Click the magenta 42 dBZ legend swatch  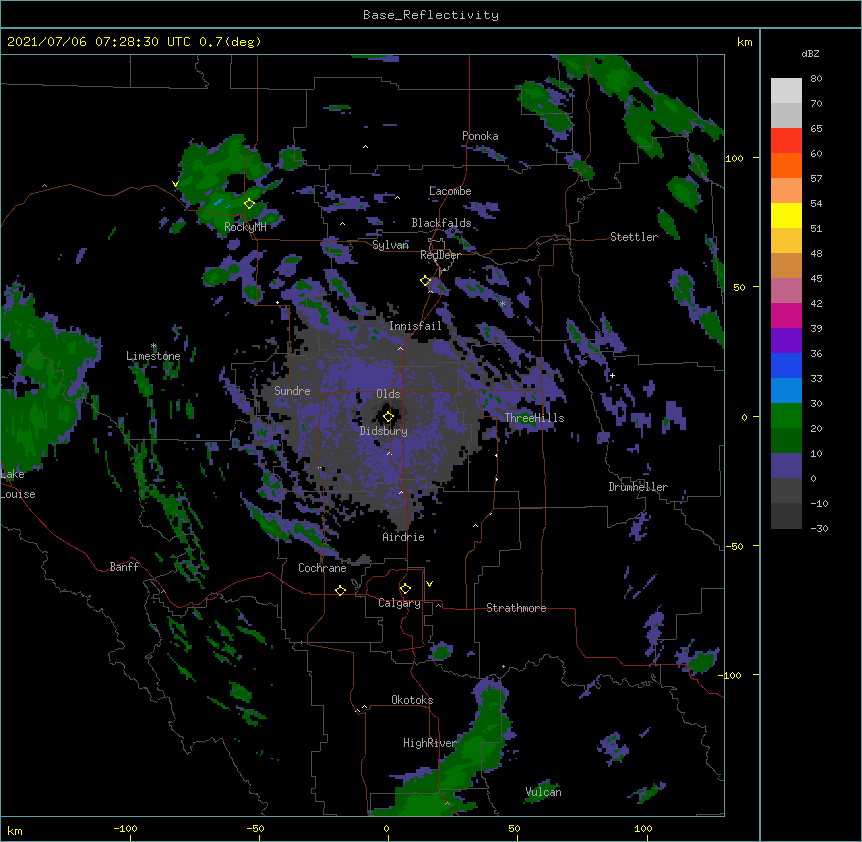pyautogui.click(x=786, y=315)
